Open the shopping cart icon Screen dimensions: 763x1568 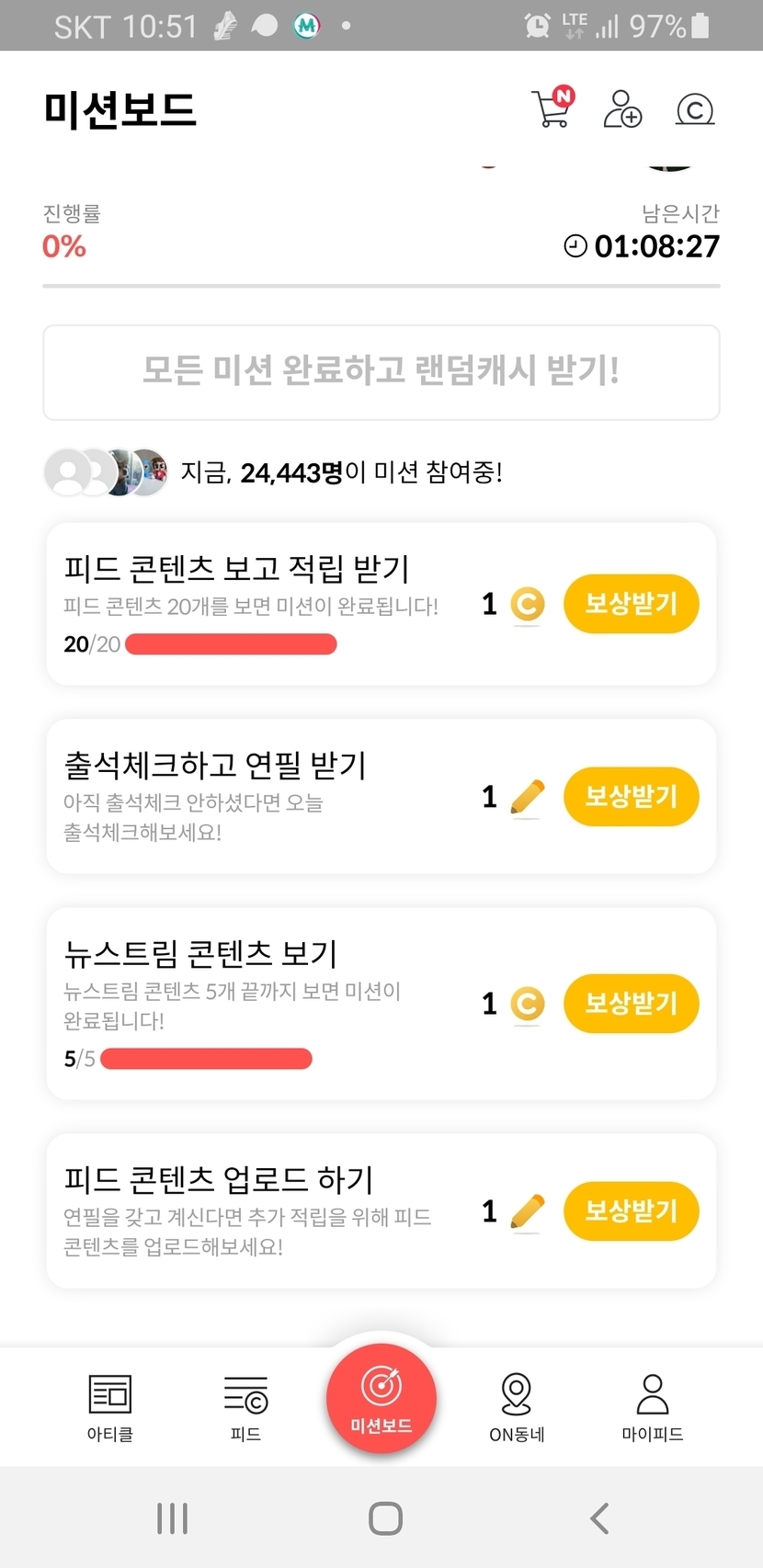coord(552,108)
